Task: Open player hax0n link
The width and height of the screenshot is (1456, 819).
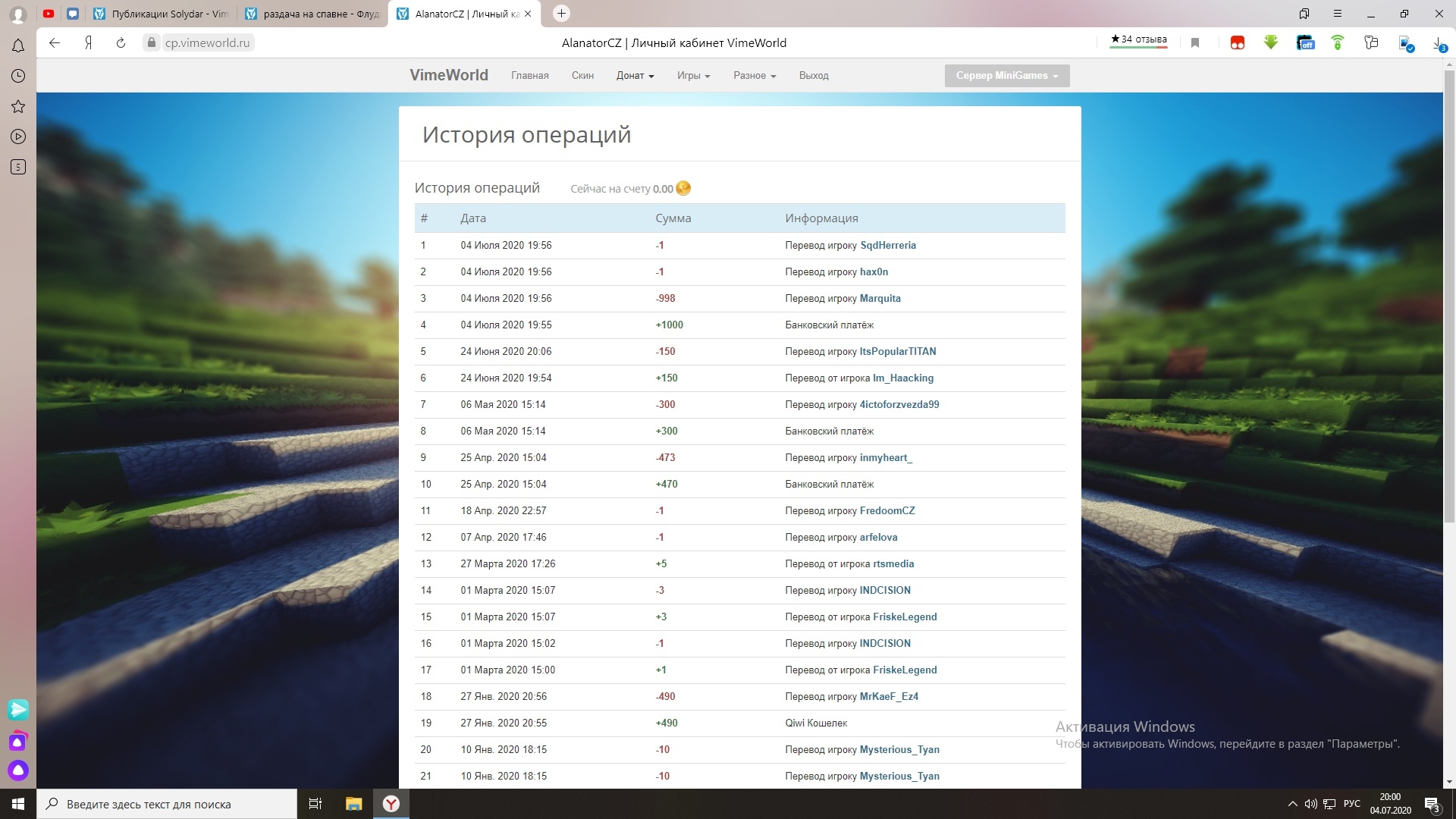Action: [874, 271]
